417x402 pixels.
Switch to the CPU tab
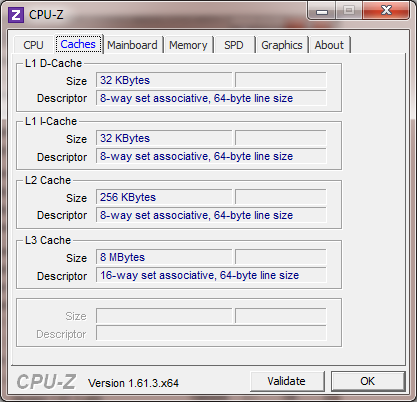[x=33, y=45]
